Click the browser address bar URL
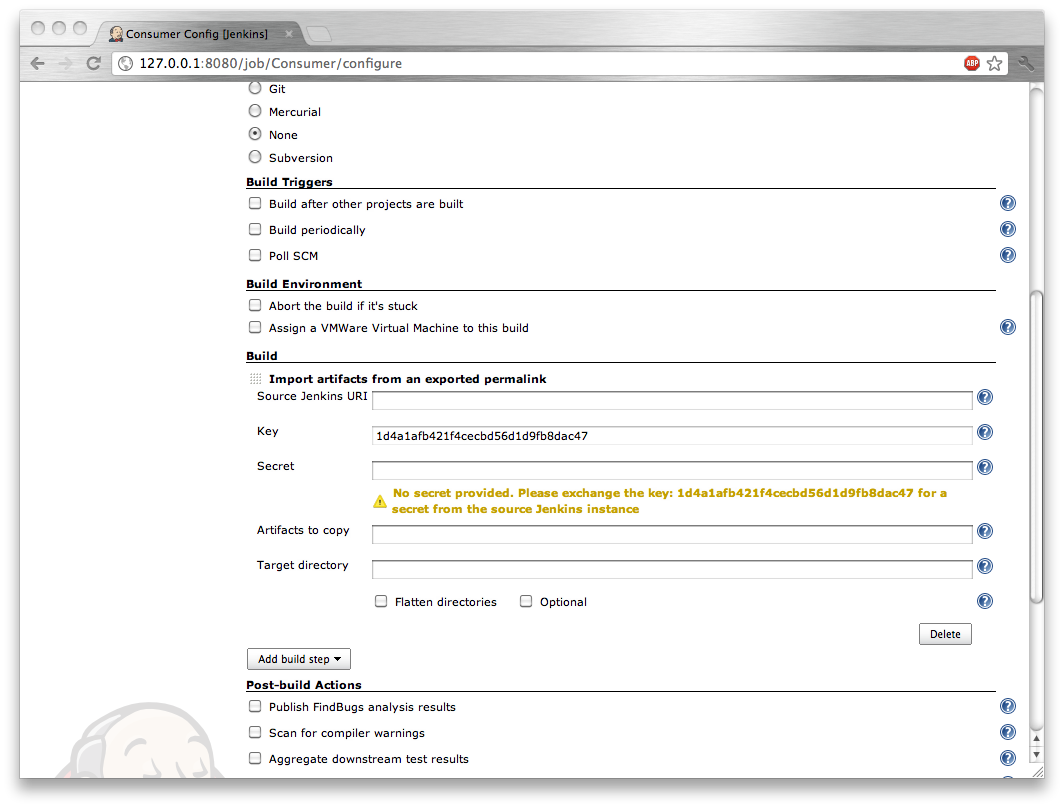 [x=270, y=63]
